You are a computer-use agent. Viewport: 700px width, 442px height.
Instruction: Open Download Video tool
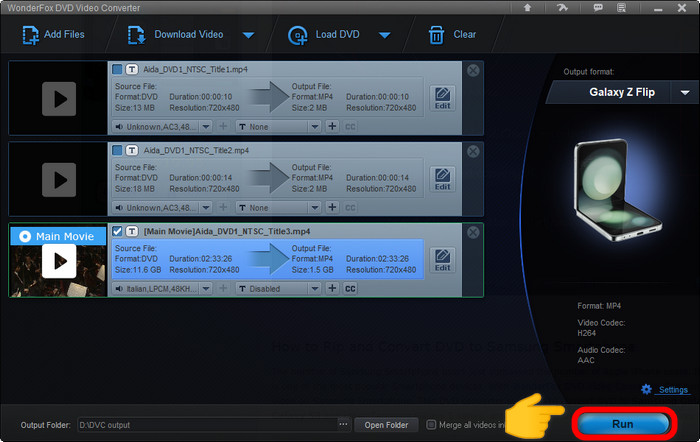coord(175,35)
